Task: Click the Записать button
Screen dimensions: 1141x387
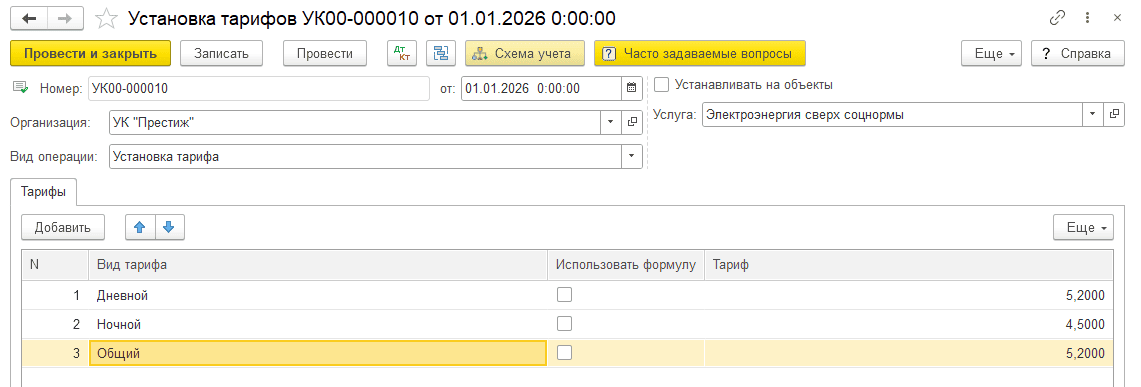Action: point(222,53)
